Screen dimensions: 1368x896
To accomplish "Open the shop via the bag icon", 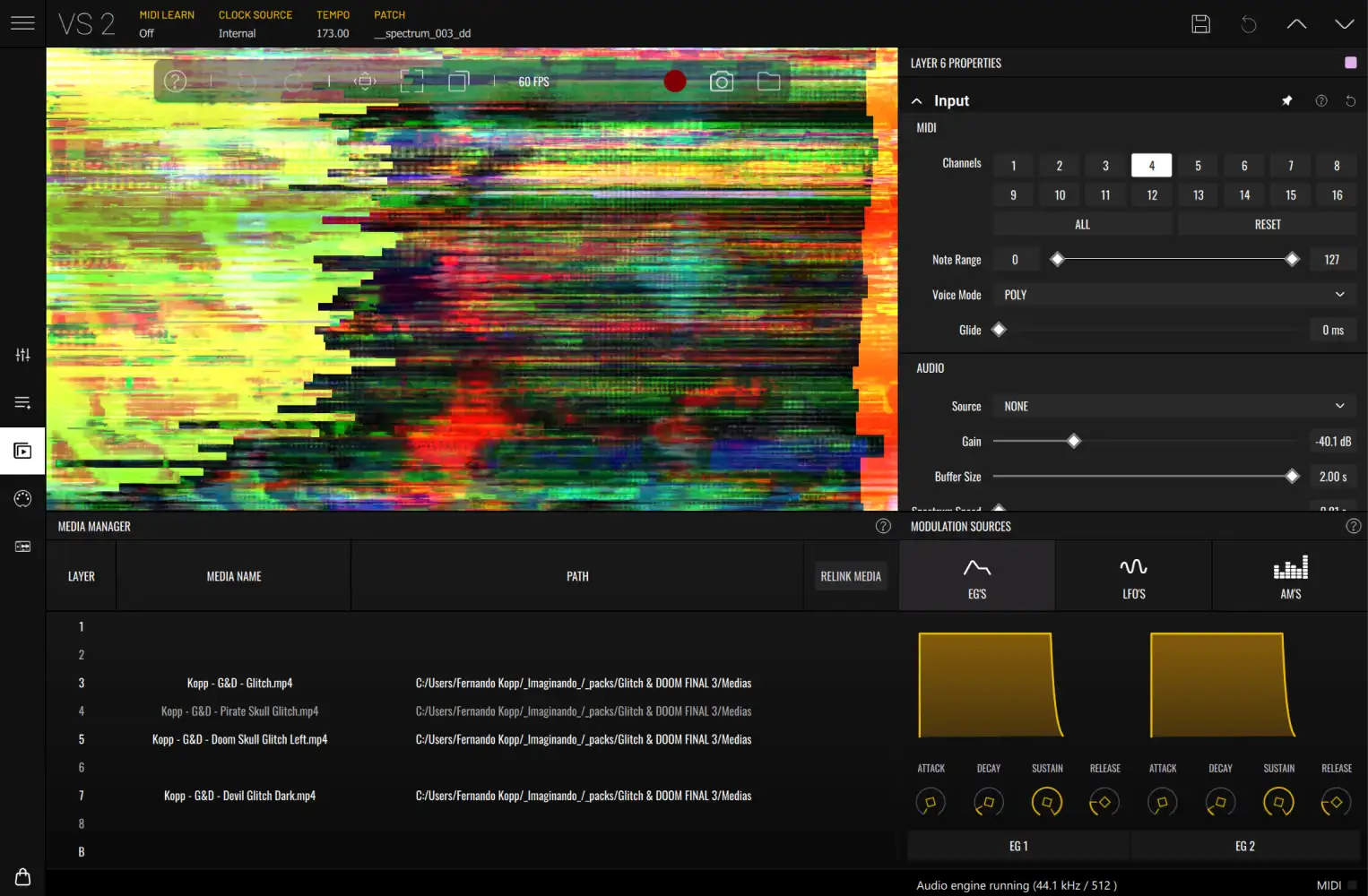I will (22, 875).
